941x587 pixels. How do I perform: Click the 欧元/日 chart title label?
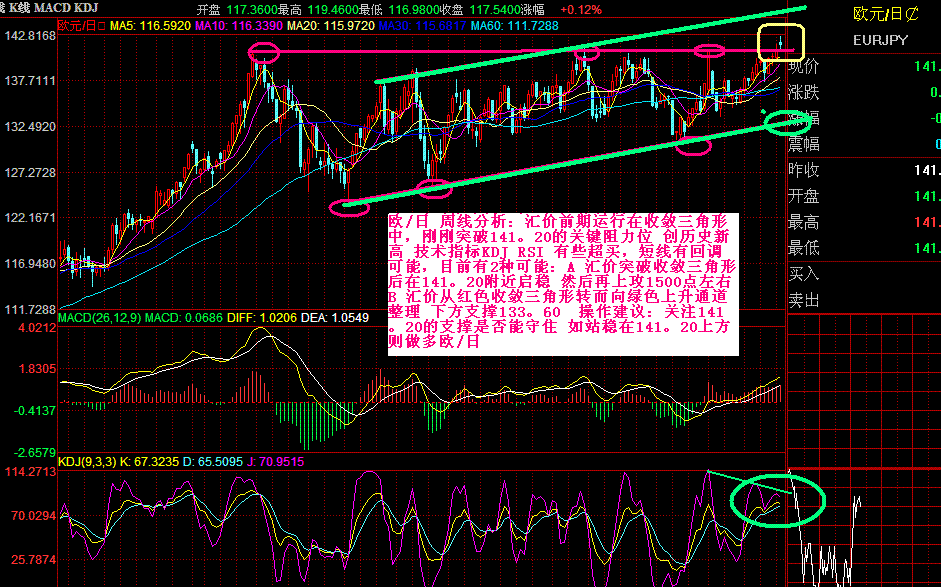[77, 26]
